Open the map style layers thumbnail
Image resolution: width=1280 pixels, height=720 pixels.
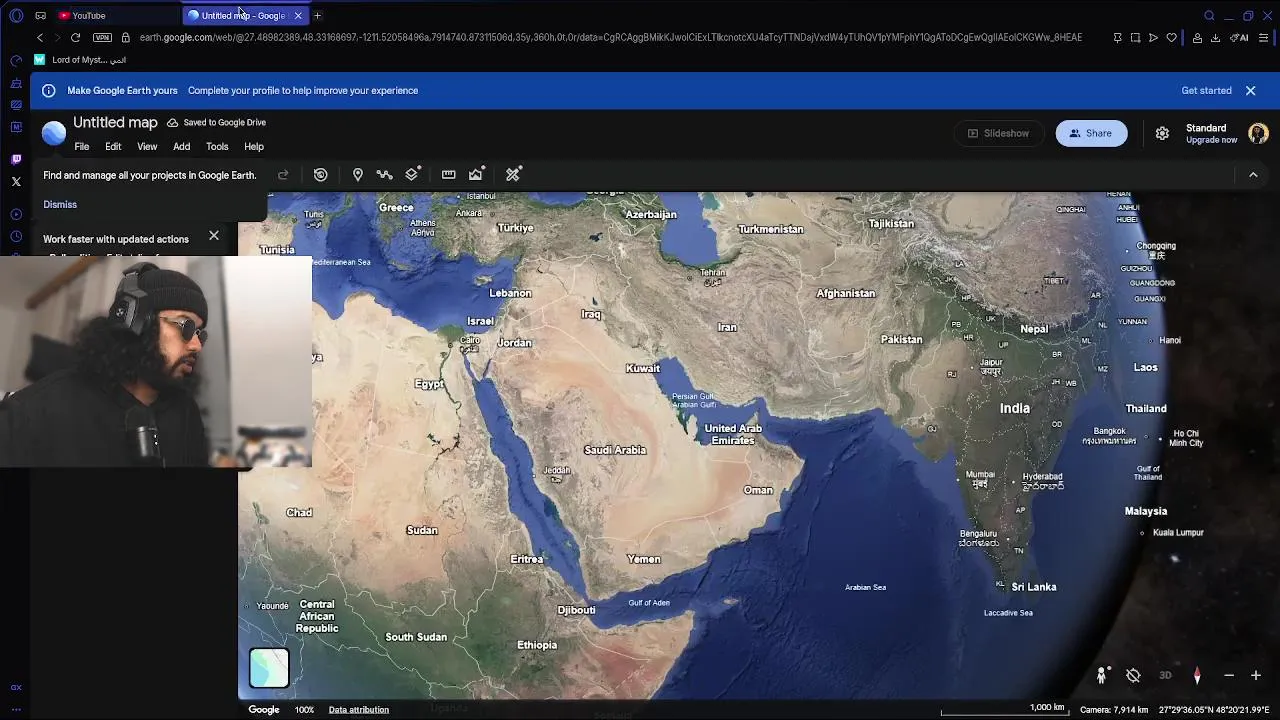[269, 668]
